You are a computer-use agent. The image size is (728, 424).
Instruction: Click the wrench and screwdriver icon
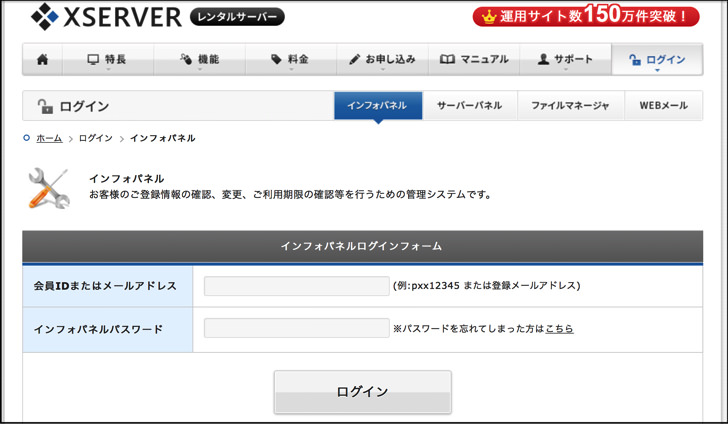coord(49,188)
